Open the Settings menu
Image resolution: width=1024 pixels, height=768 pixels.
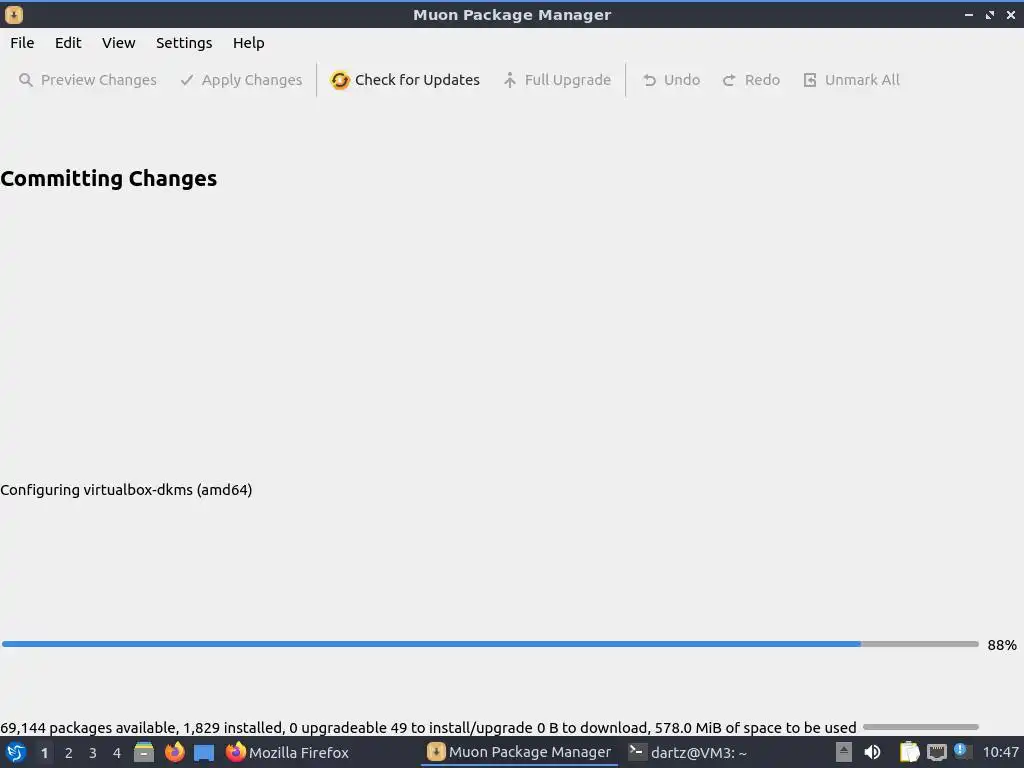click(x=184, y=43)
